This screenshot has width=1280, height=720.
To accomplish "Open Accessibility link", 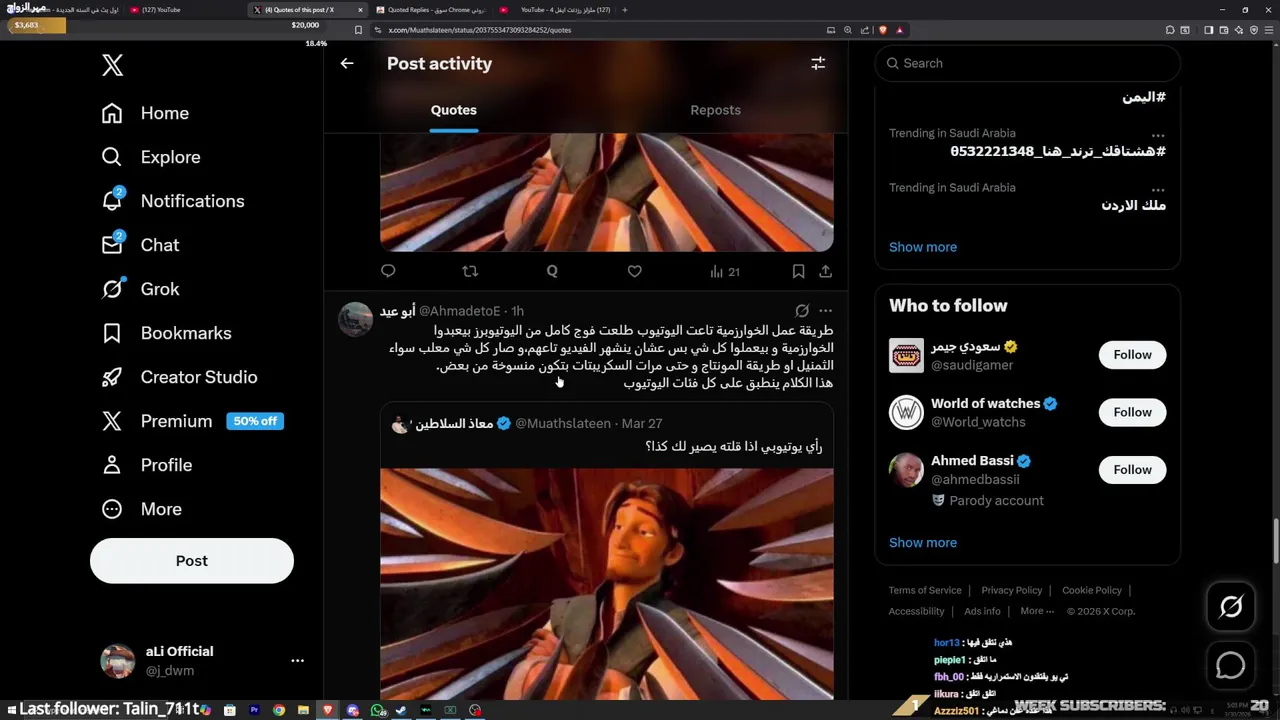I will [916, 611].
